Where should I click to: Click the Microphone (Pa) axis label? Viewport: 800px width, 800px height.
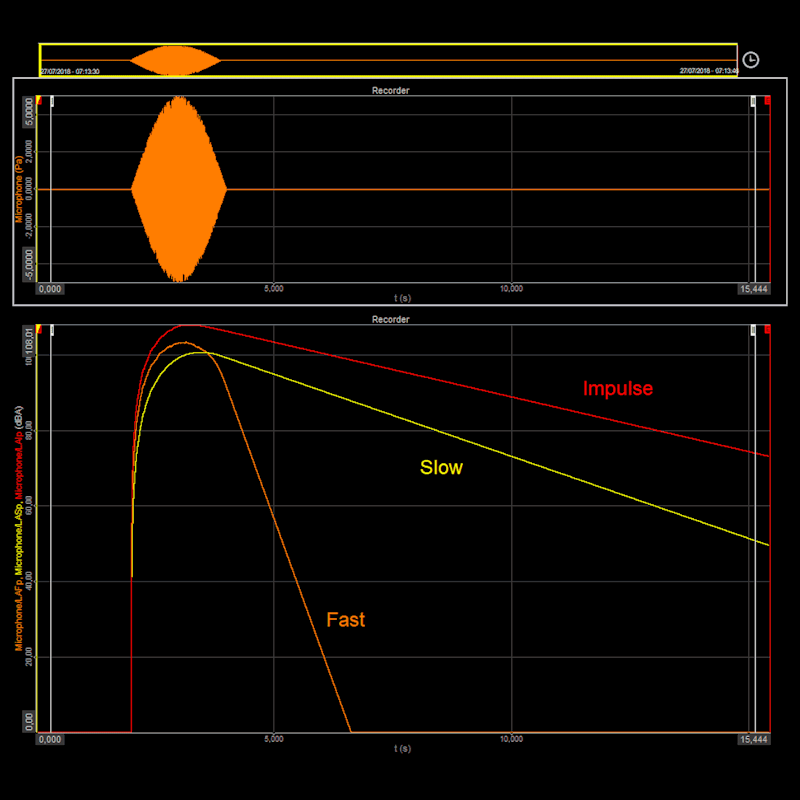pos(19,189)
